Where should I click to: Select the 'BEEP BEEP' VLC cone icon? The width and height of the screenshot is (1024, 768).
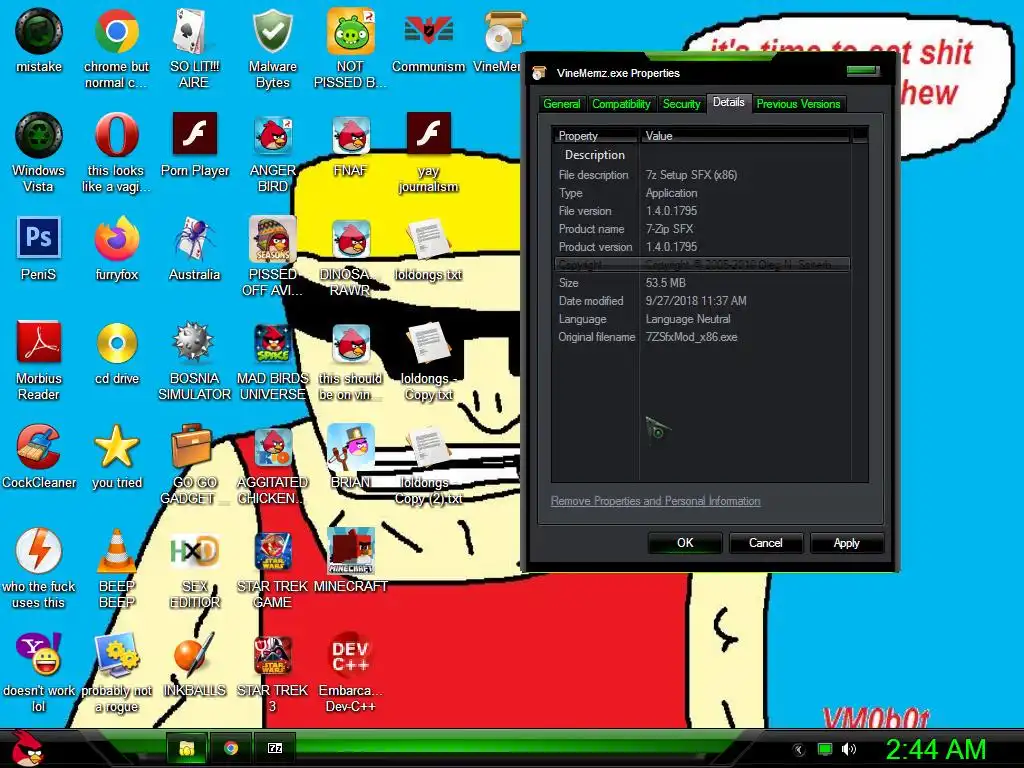click(x=116, y=569)
